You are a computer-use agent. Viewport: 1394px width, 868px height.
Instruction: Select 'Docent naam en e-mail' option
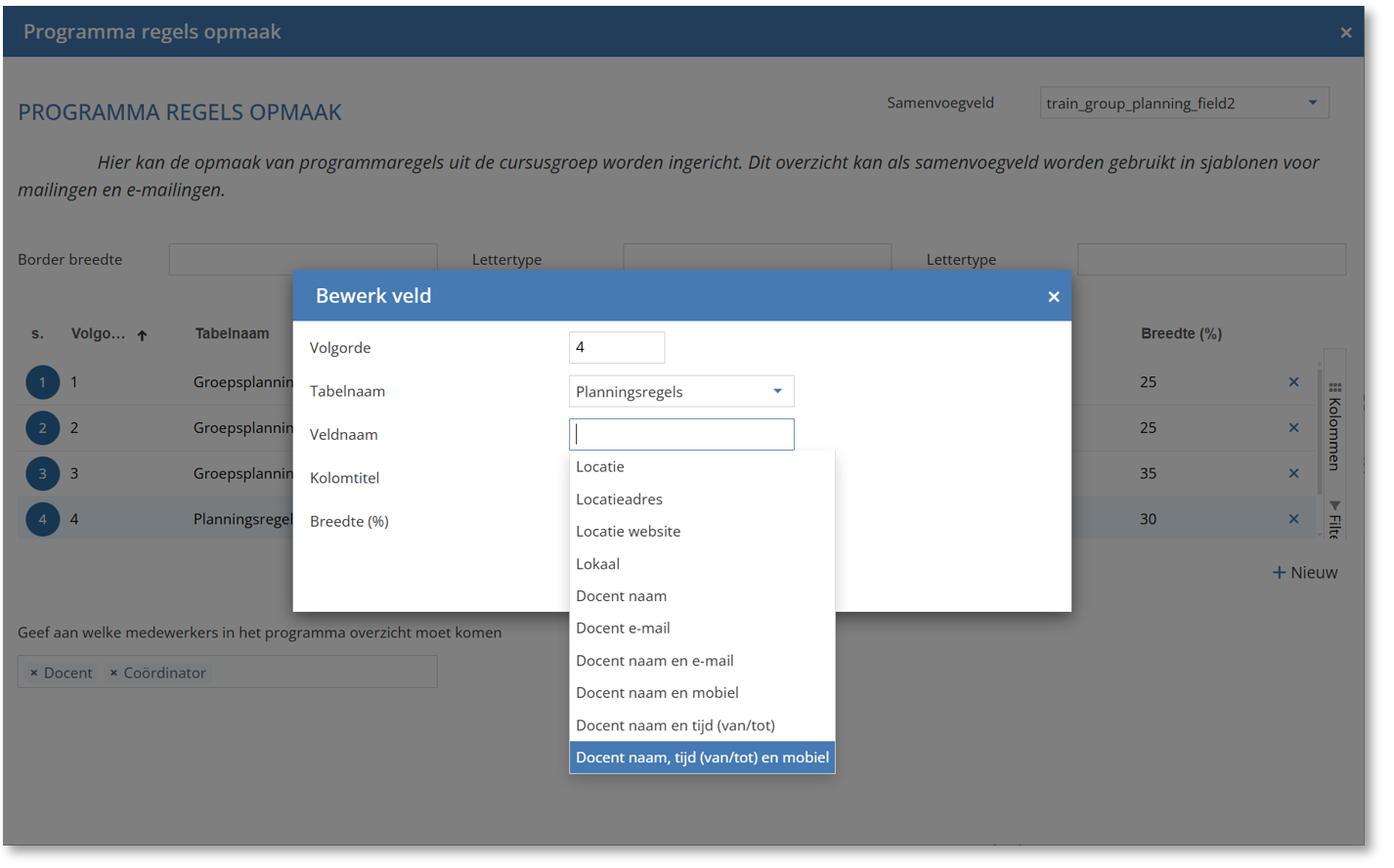[x=654, y=661]
